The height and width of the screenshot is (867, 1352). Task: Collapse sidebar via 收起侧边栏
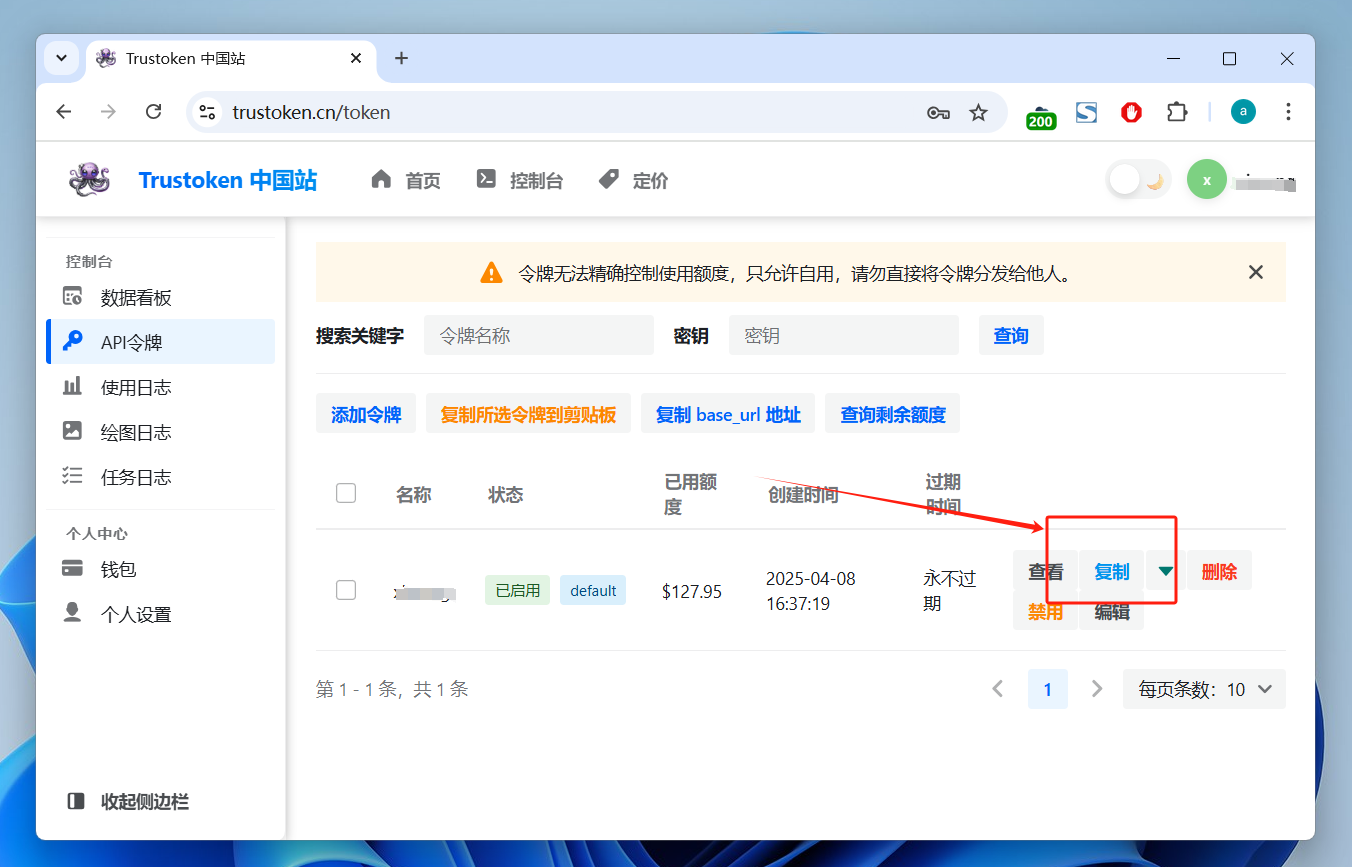coord(127,801)
